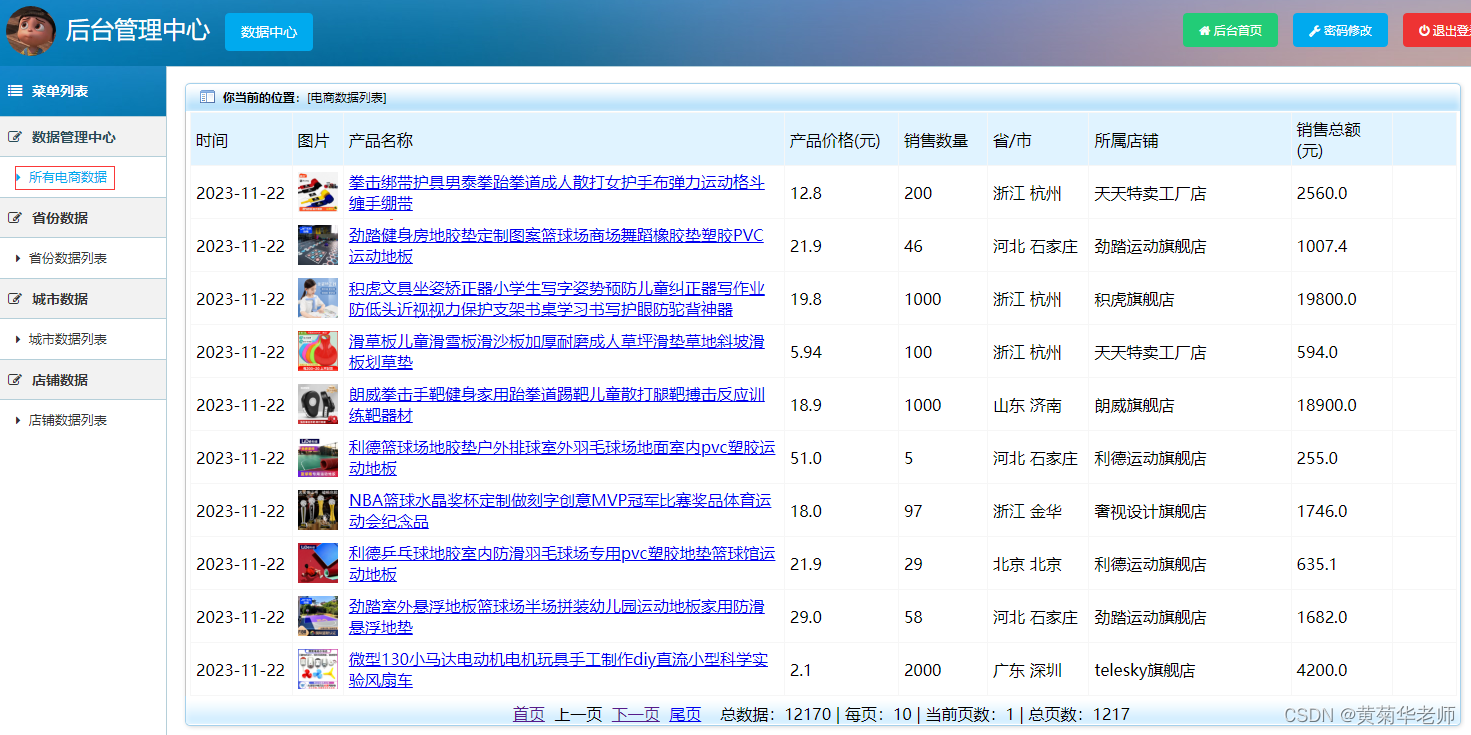Image resolution: width=1471 pixels, height=735 pixels.
Task: Click the 总数据：12170 count text
Action: click(776, 714)
